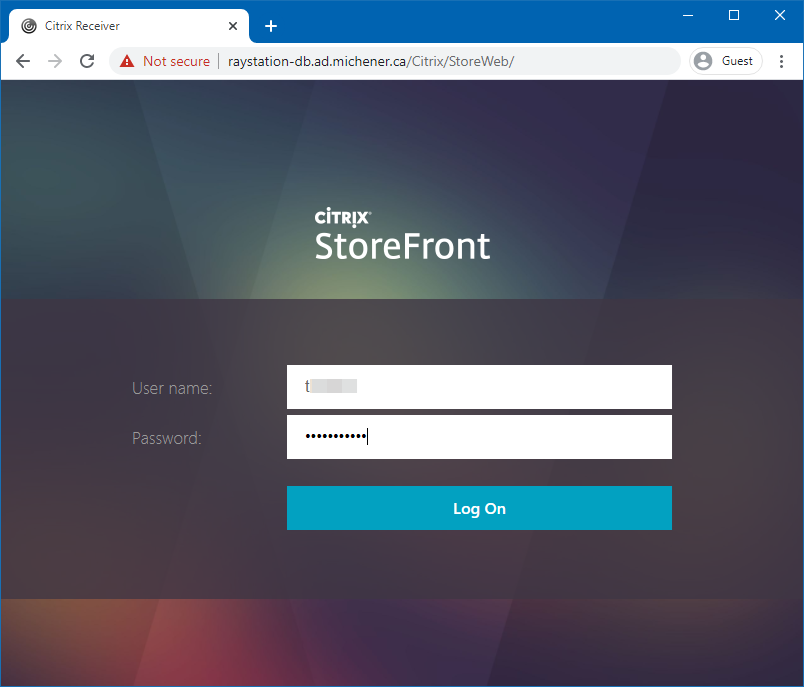Click the Log On button
This screenshot has height=687, width=804.
coord(479,508)
